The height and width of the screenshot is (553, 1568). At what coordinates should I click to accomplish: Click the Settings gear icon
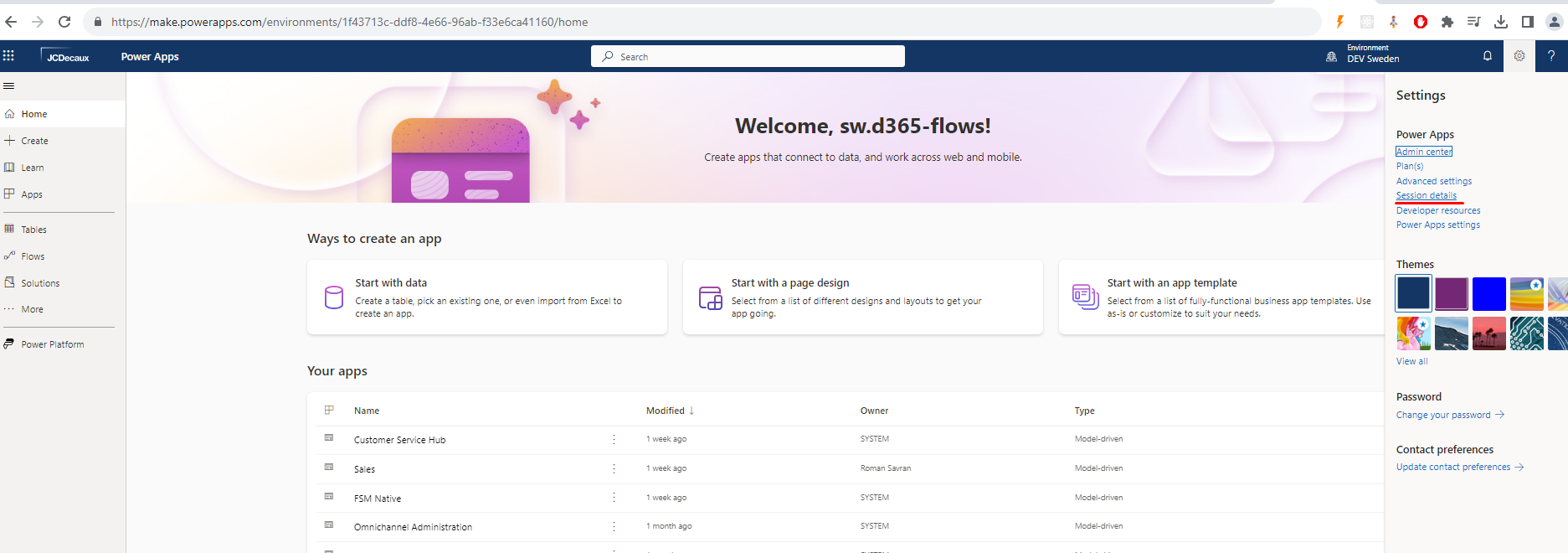[1519, 56]
